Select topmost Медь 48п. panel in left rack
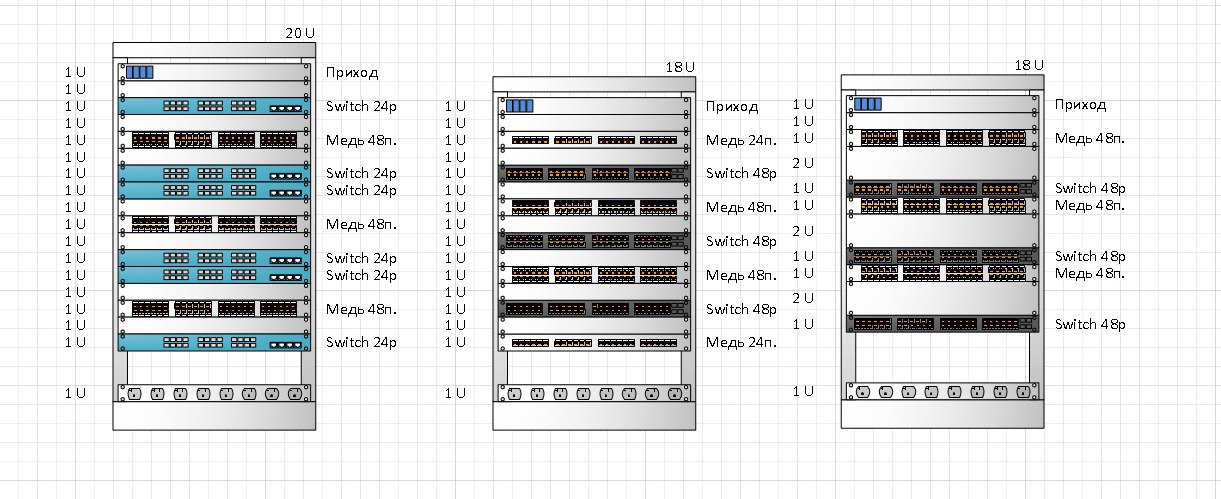Image resolution: width=1221 pixels, height=499 pixels. pyautogui.click(x=213, y=140)
